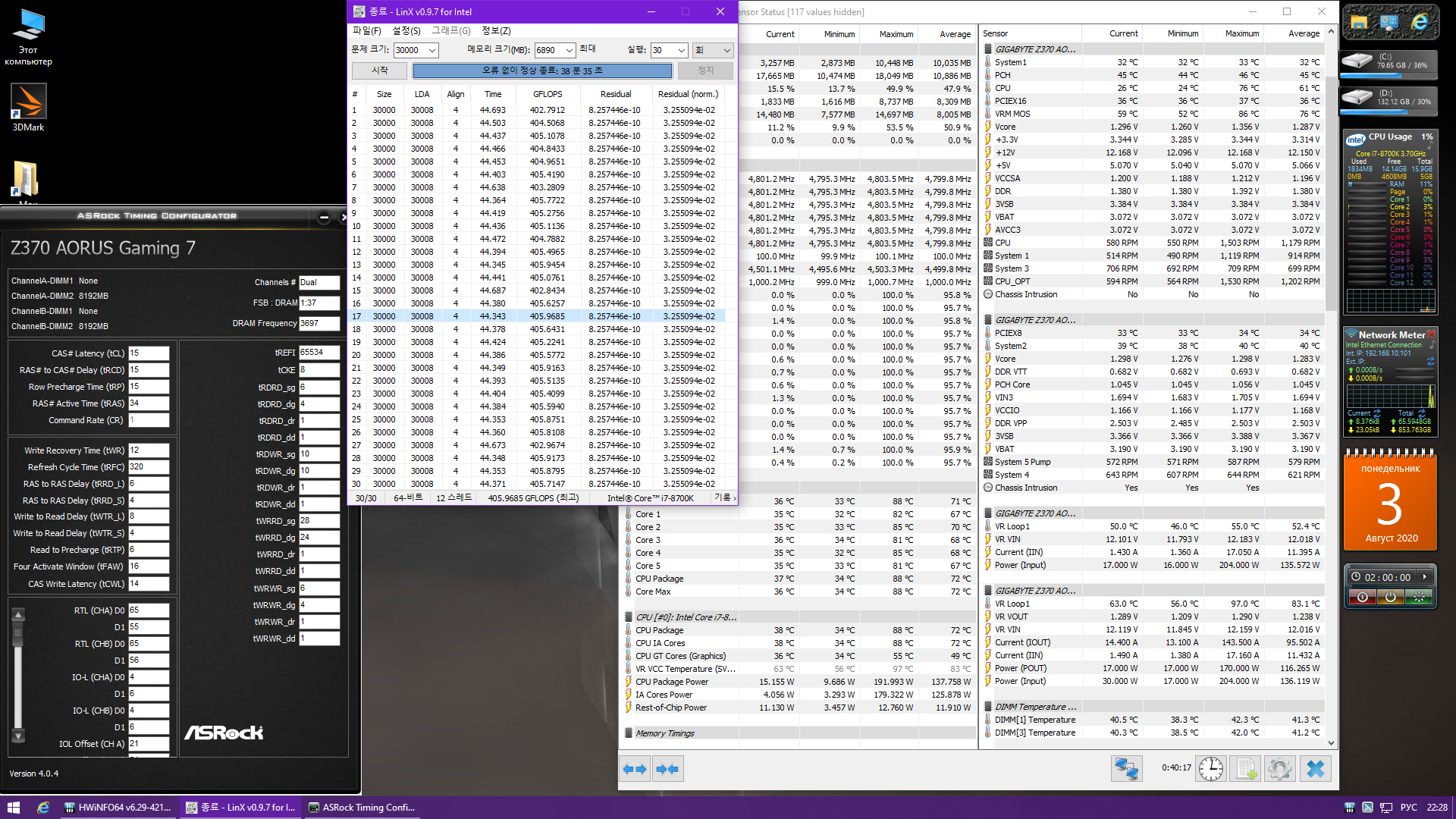Screen dimensions: 1456x819
Task: Click the collapse columns arrows button in HWiNFO
Action: (x=668, y=769)
